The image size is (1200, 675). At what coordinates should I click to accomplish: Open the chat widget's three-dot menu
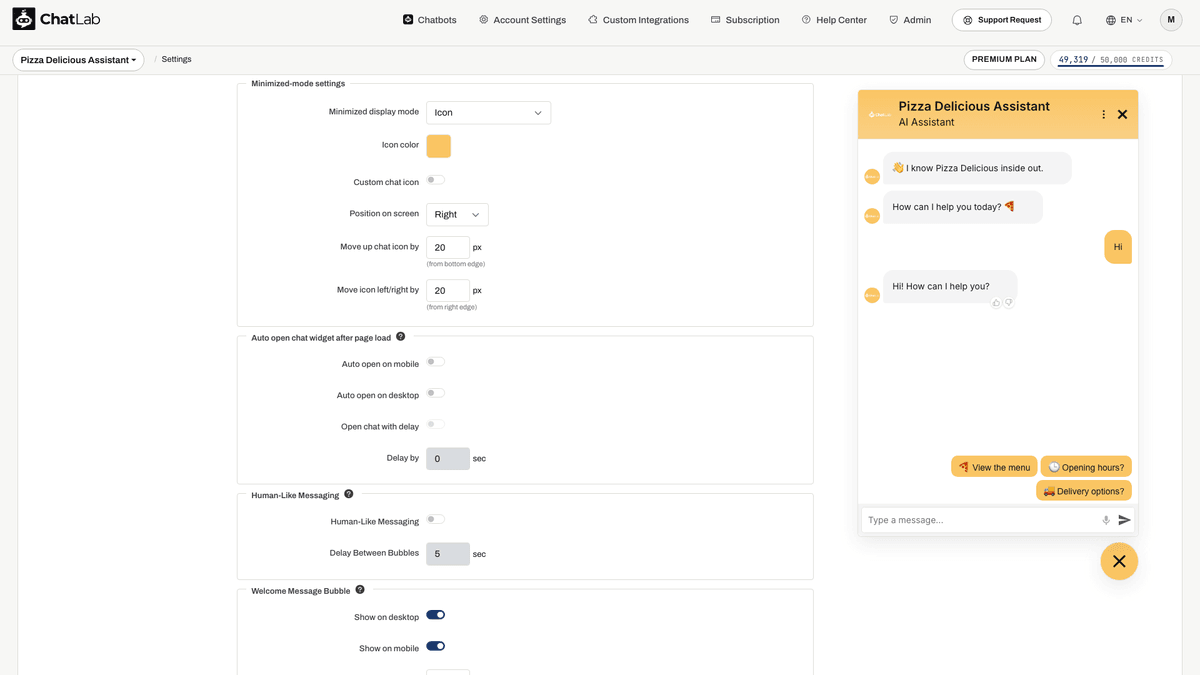[1104, 114]
